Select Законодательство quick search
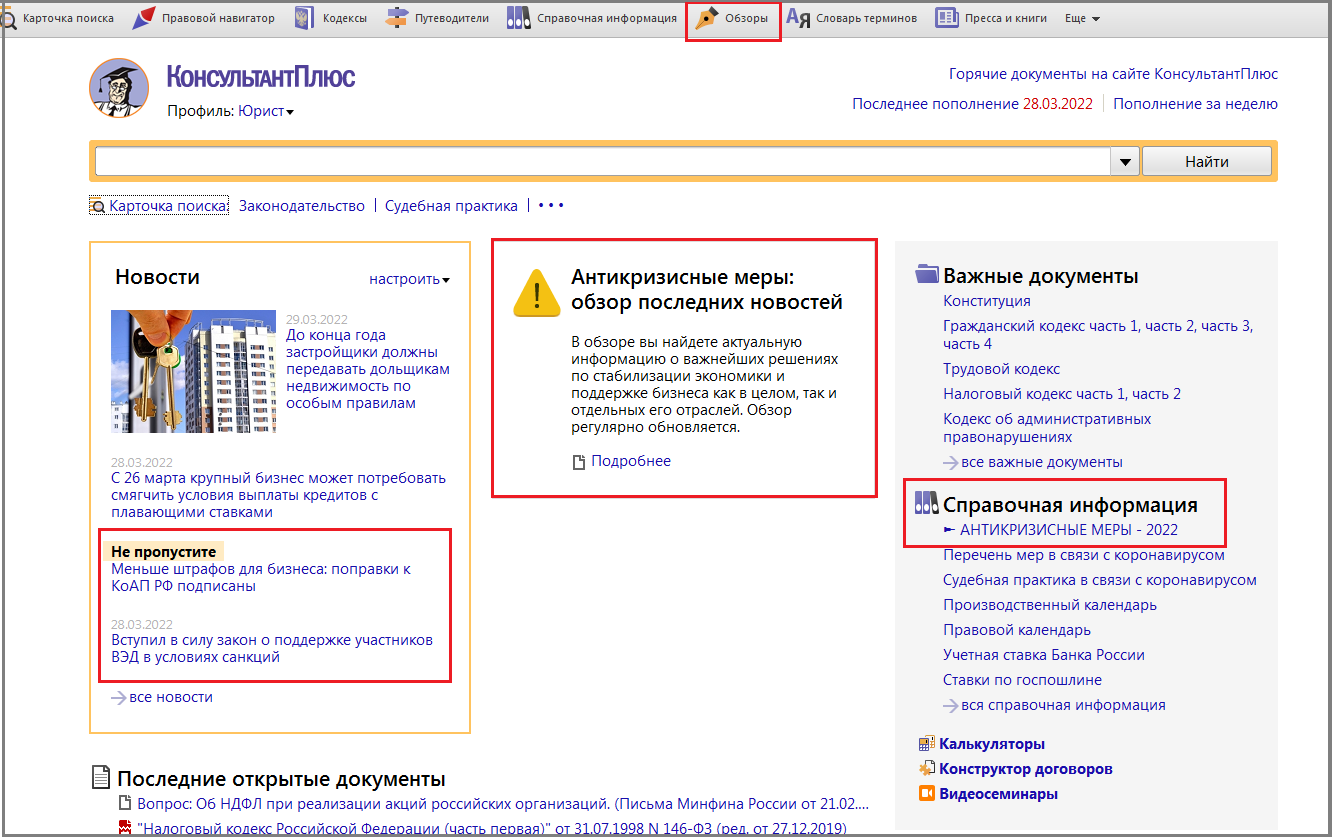The height and width of the screenshot is (837, 1332). tap(301, 206)
